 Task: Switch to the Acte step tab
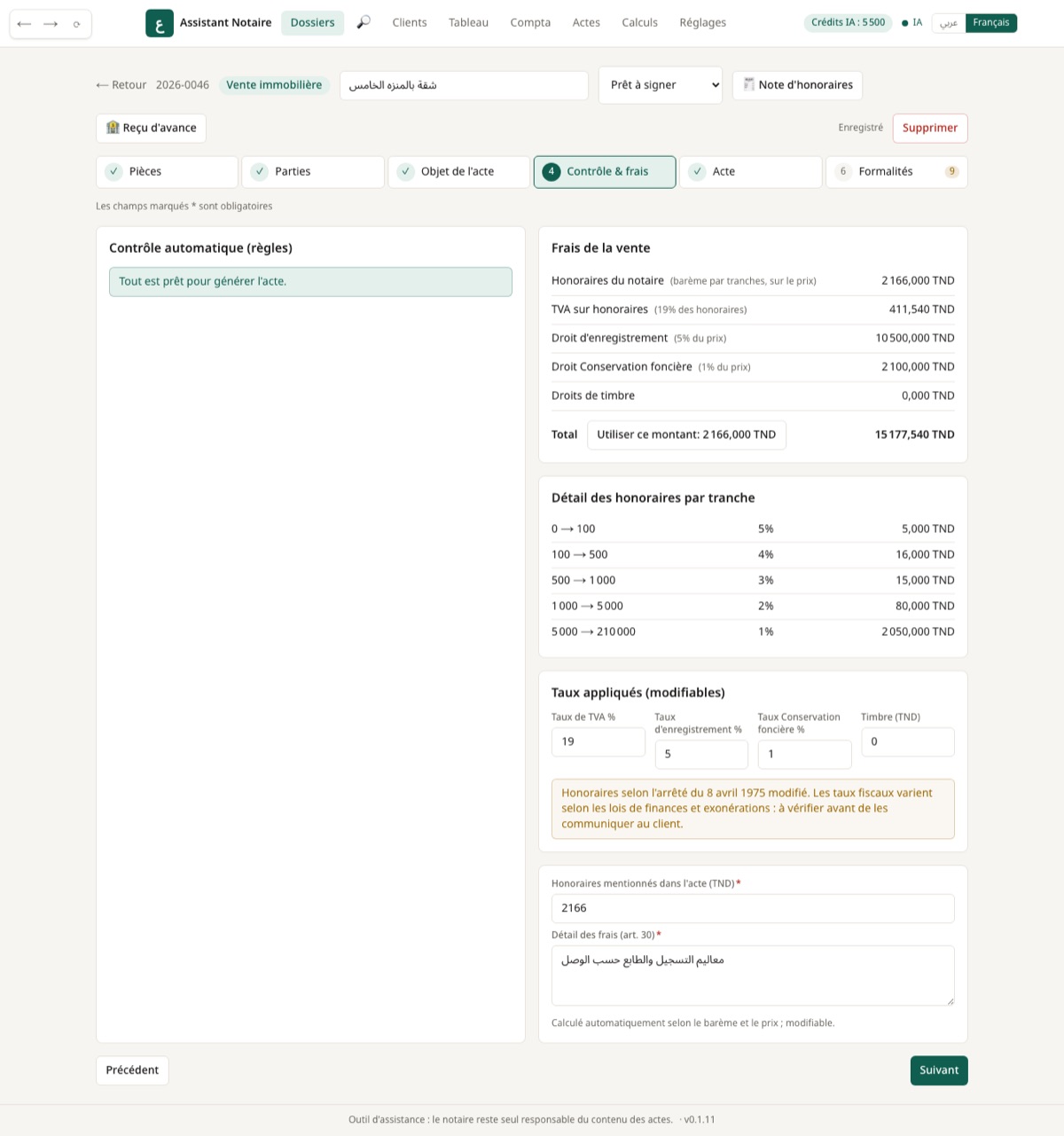(x=750, y=172)
